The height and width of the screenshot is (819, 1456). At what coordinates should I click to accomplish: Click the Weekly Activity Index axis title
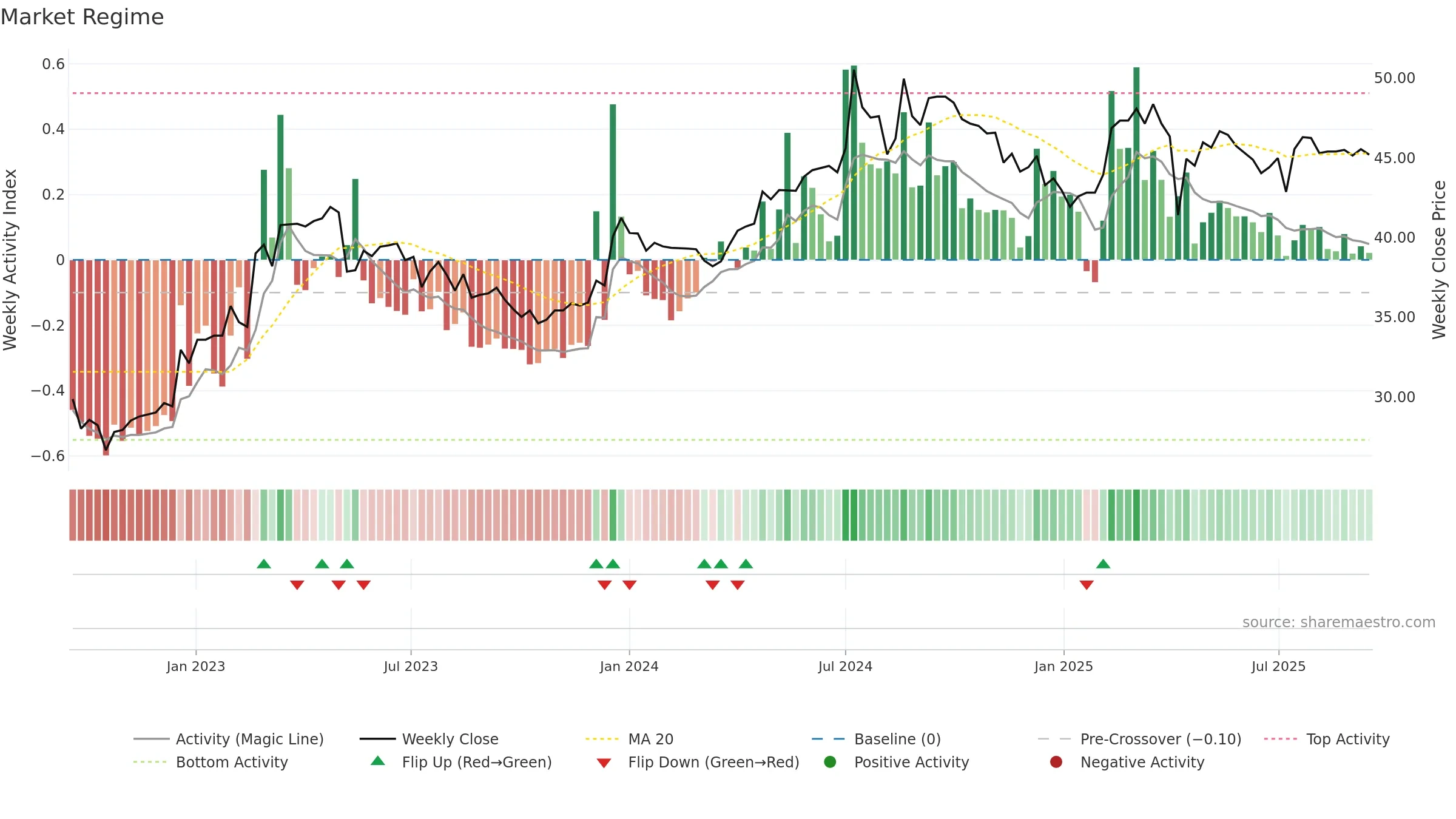10,260
